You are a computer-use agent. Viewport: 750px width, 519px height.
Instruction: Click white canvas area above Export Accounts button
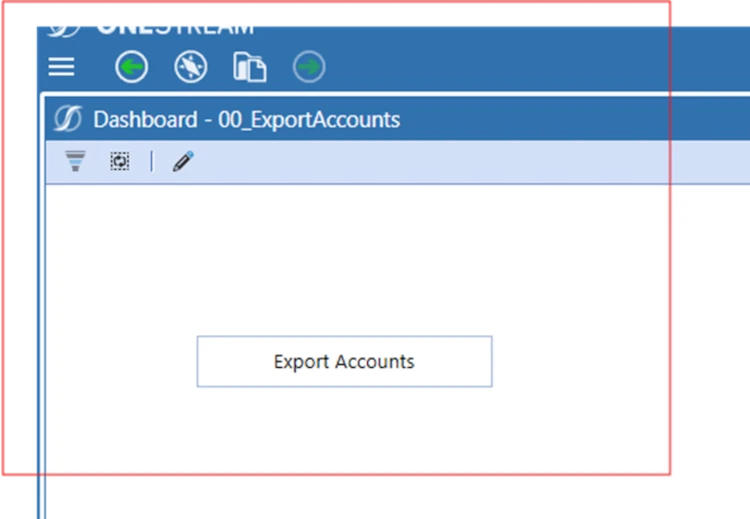point(344,260)
